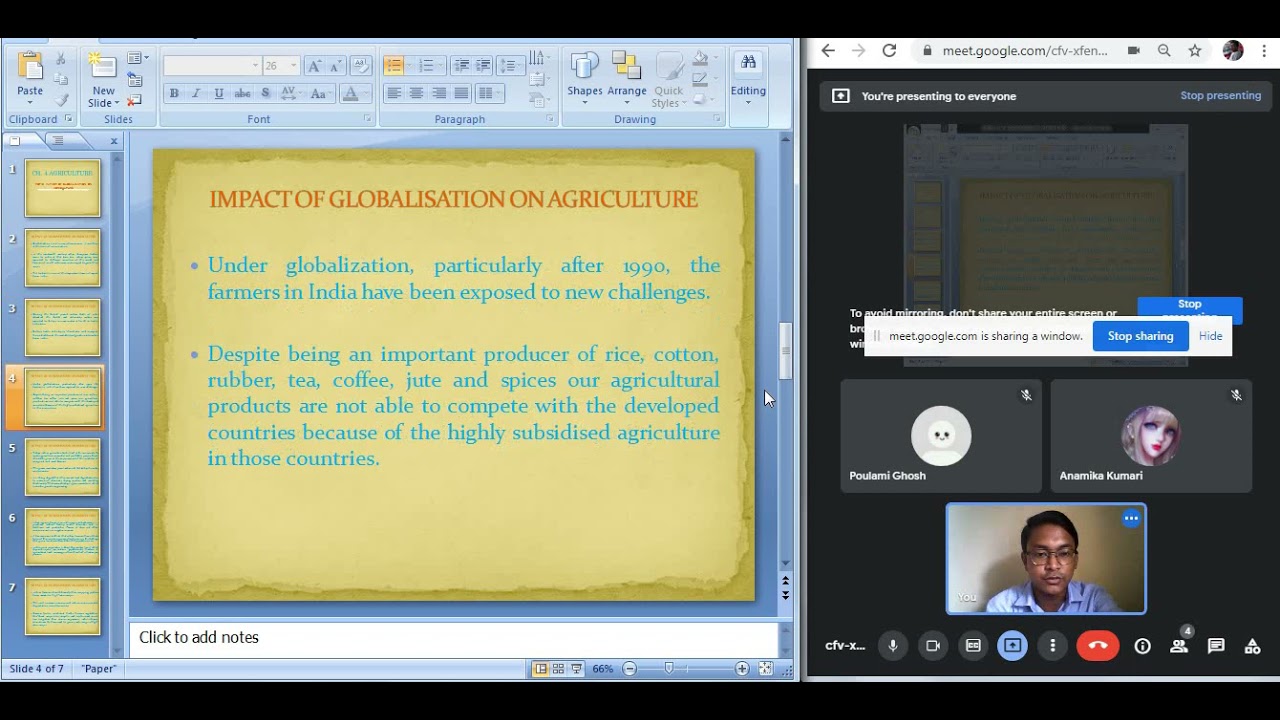This screenshot has height=720, width=1280.
Task: Switch to the Outline tab in thumbnail pane
Action: (x=58, y=141)
